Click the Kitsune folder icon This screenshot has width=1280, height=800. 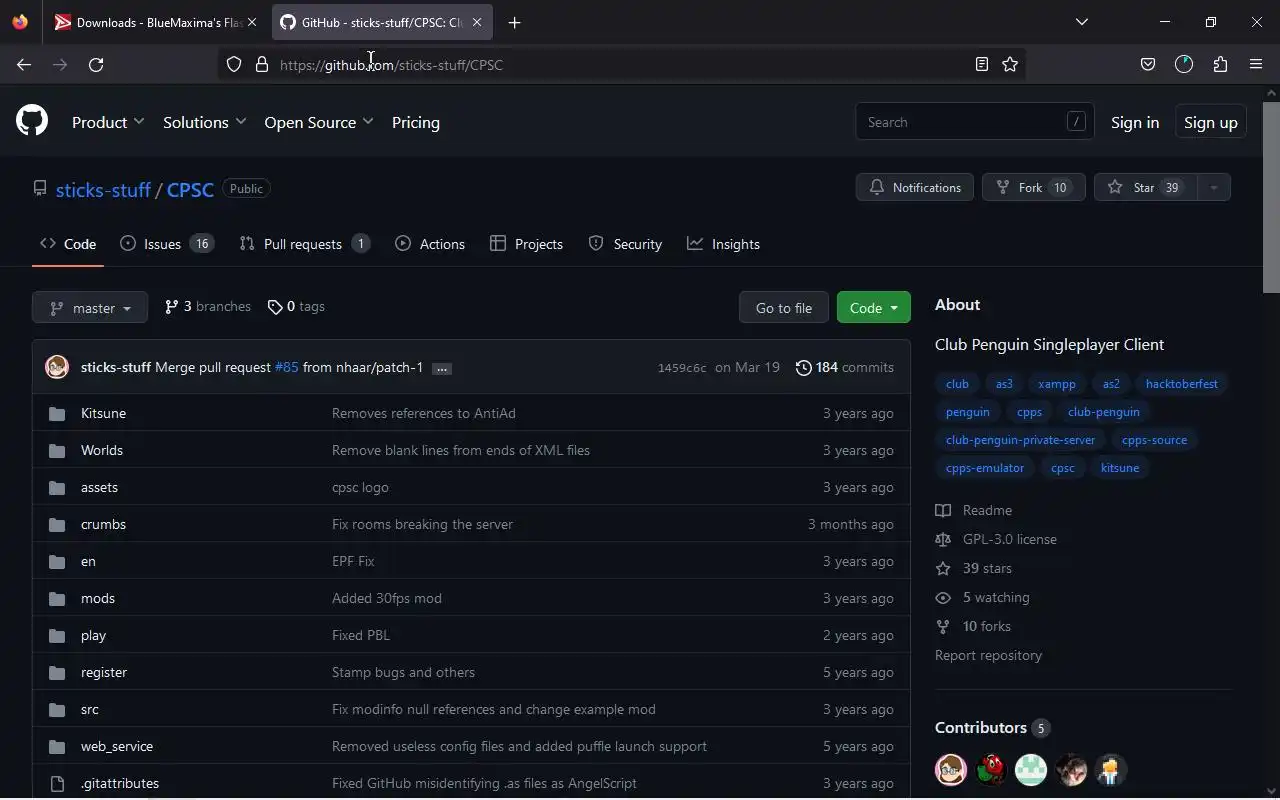pos(57,413)
